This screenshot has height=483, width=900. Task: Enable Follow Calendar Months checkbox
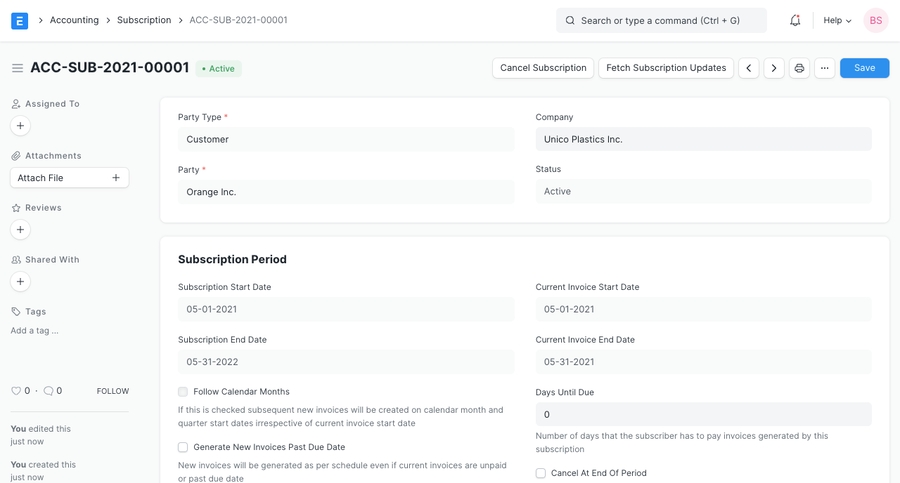tap(183, 392)
